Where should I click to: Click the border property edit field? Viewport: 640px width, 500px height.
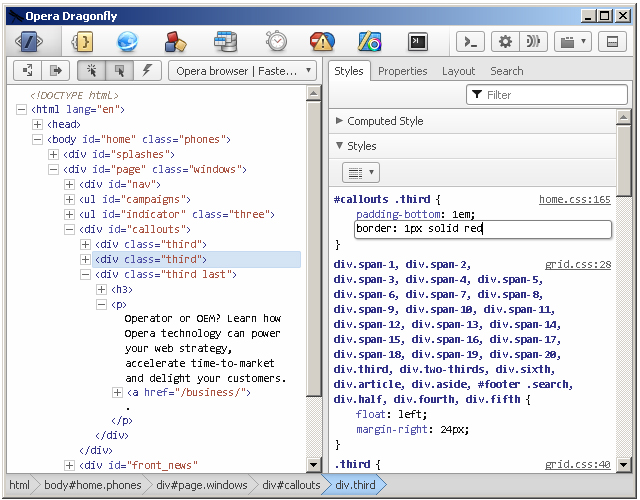click(x=483, y=229)
